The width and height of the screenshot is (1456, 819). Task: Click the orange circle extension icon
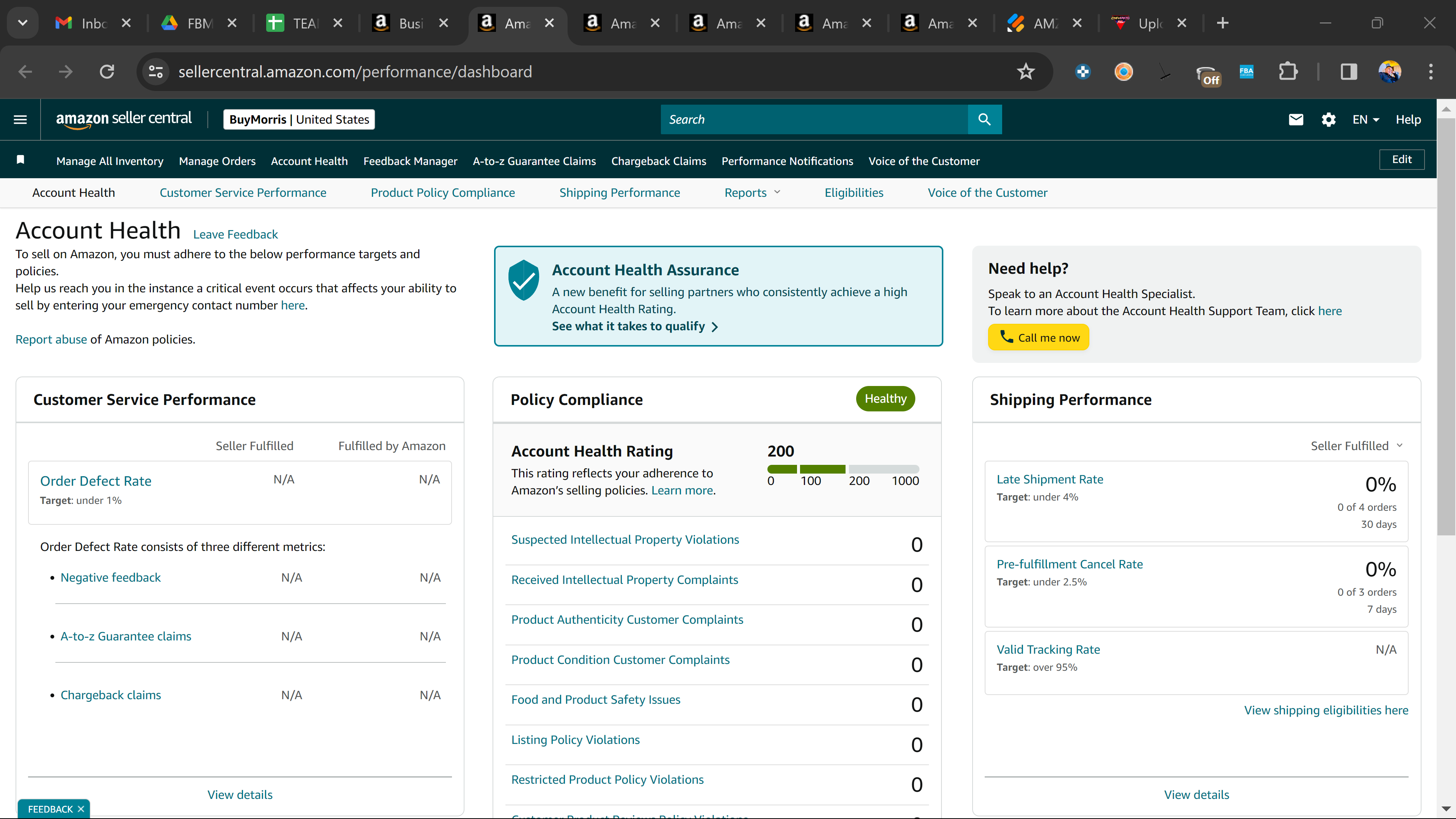point(1123,72)
